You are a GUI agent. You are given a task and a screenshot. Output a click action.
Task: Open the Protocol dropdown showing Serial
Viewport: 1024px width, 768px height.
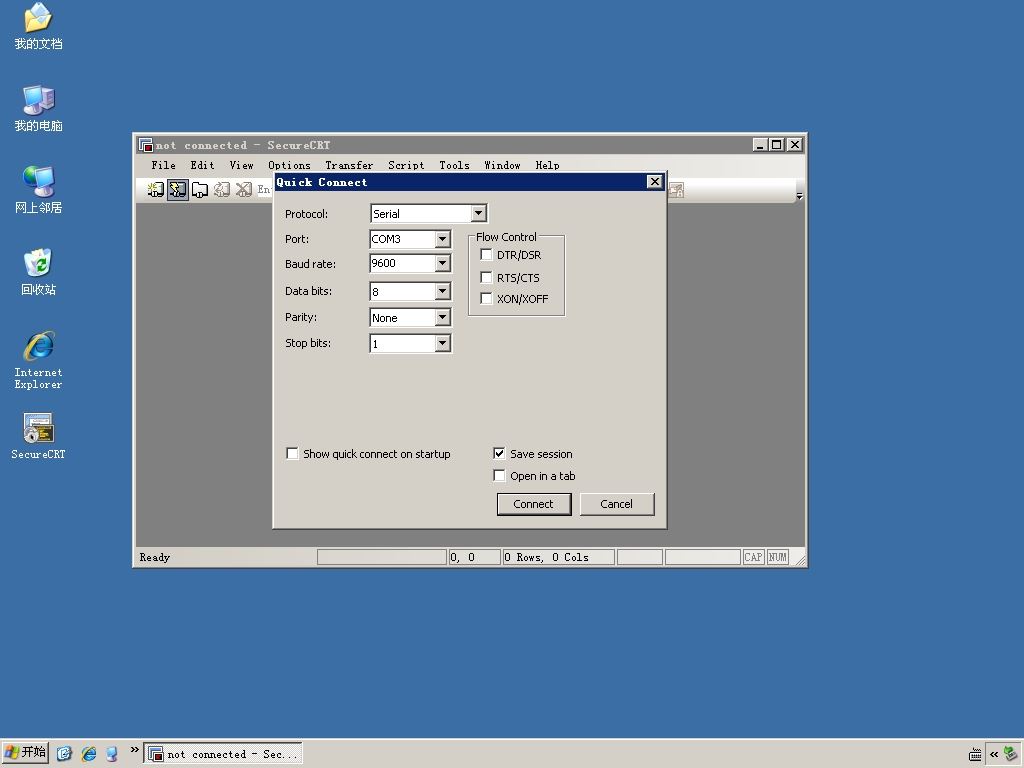pyautogui.click(x=479, y=213)
